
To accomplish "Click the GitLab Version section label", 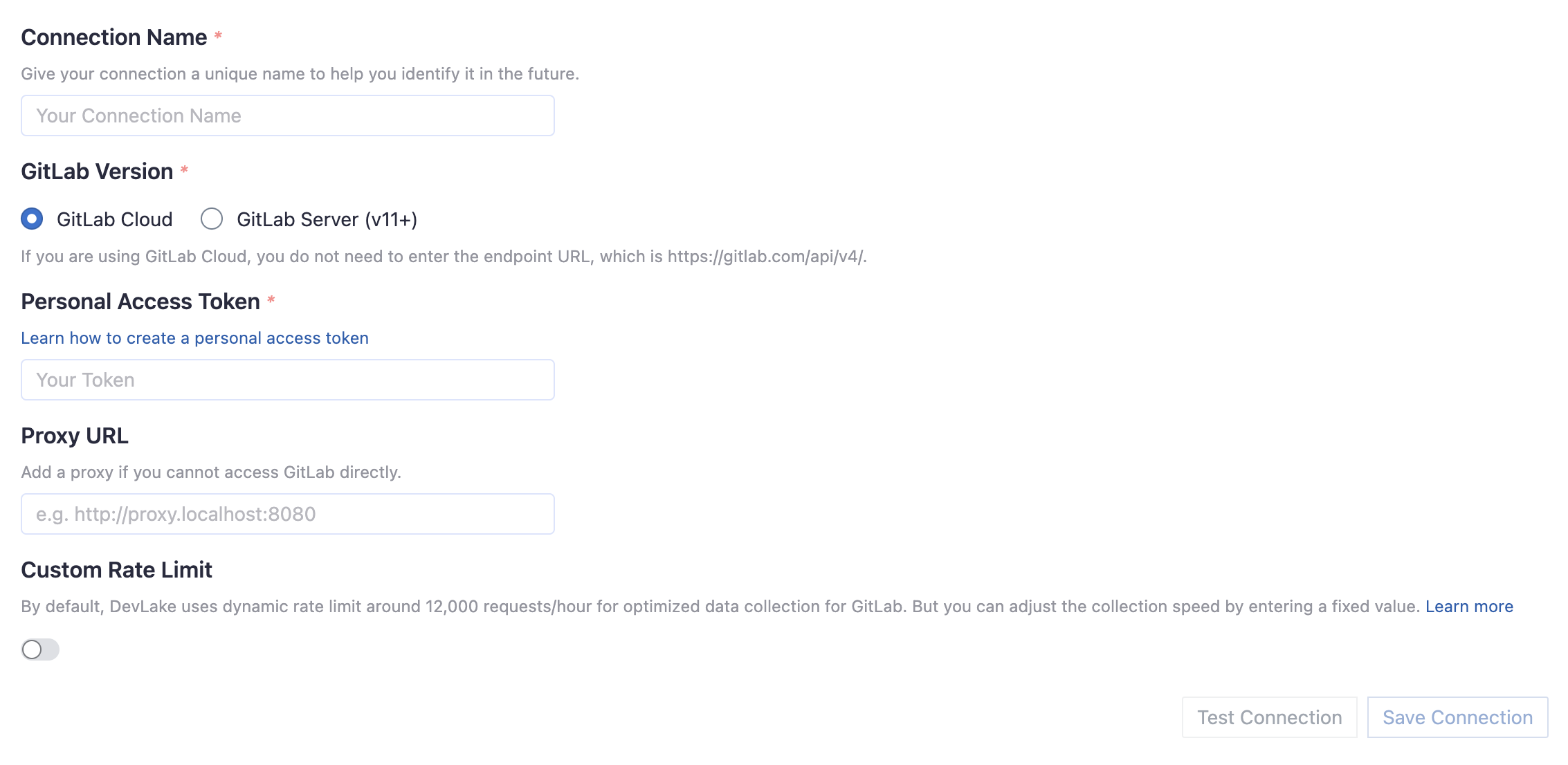I will click(97, 171).
